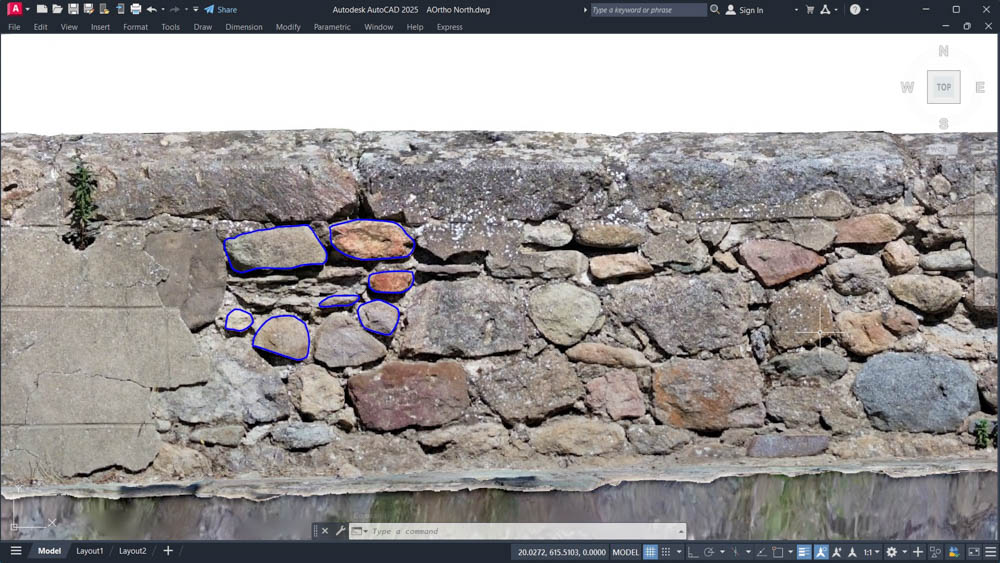Viewport: 1000px width, 563px height.
Task: Expand polar tracking angle dropdown
Action: 723,552
